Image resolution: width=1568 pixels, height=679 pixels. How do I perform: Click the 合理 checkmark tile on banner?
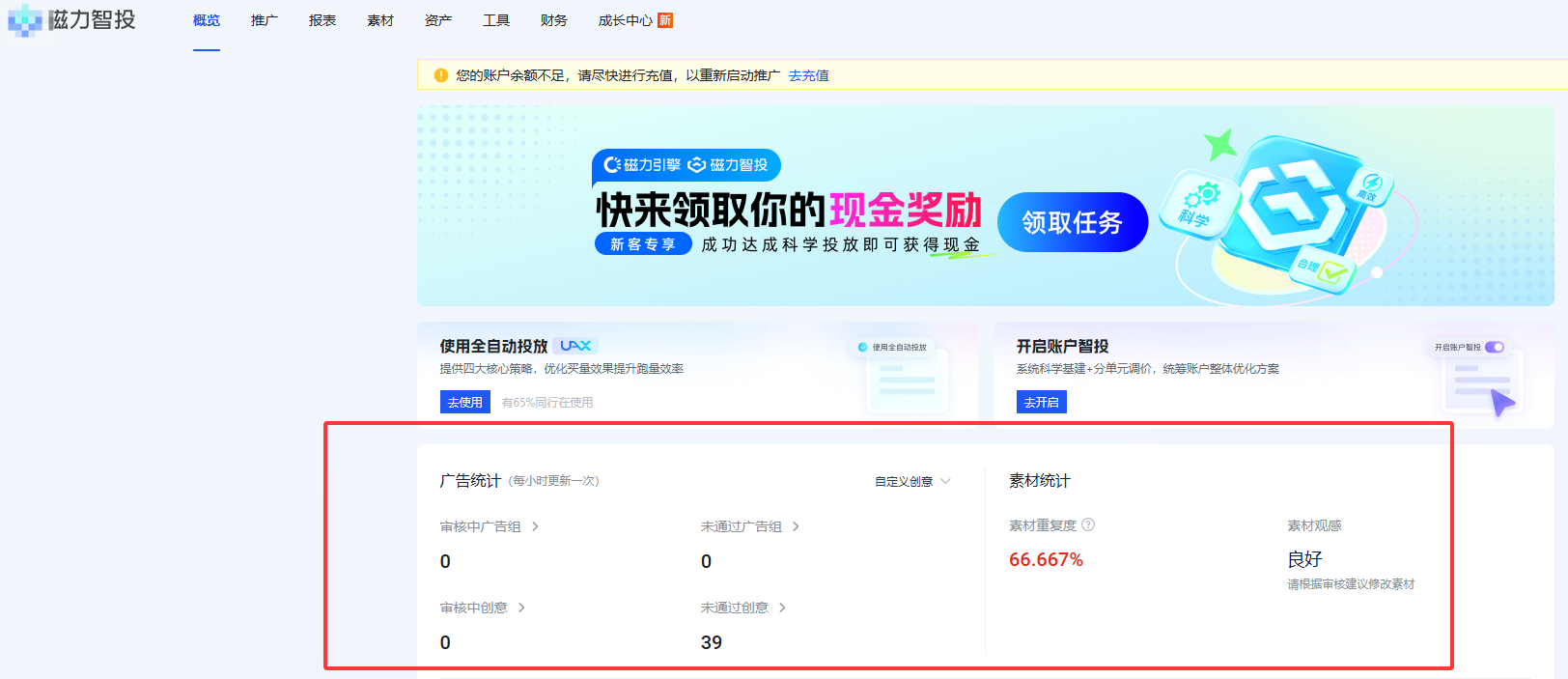[x=1323, y=269]
